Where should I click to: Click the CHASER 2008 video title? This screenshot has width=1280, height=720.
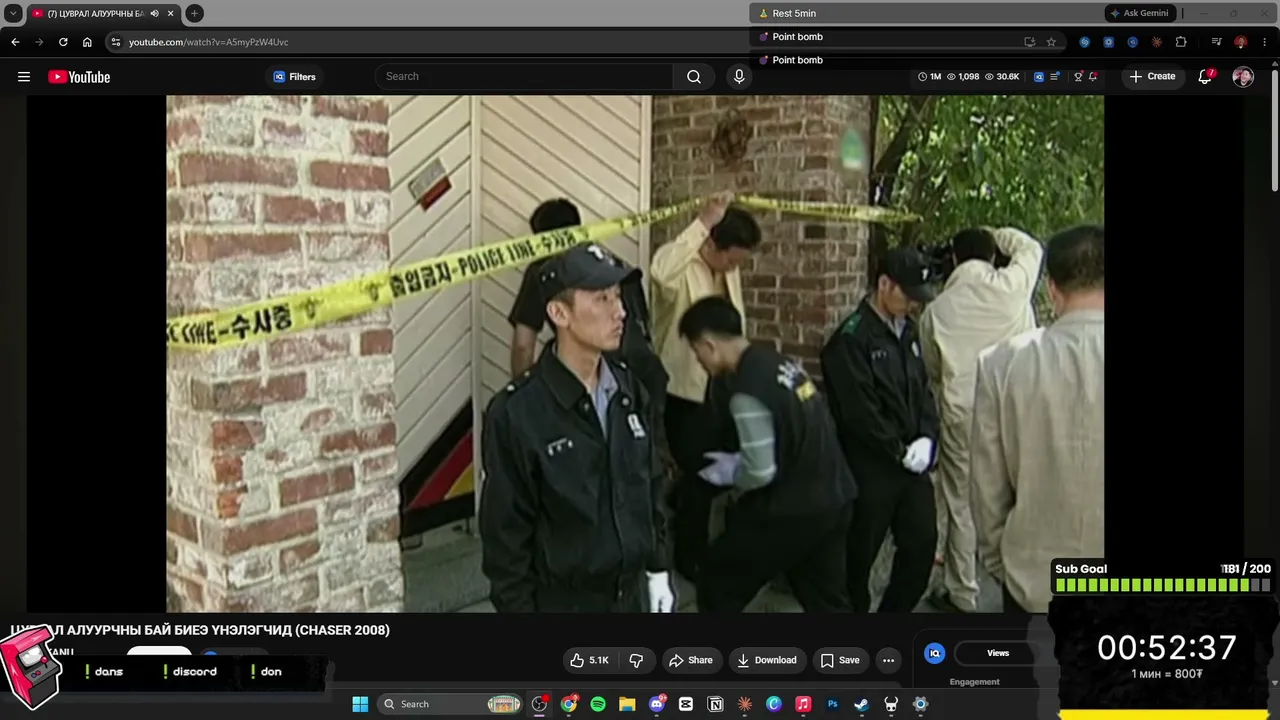pyautogui.click(x=200, y=630)
